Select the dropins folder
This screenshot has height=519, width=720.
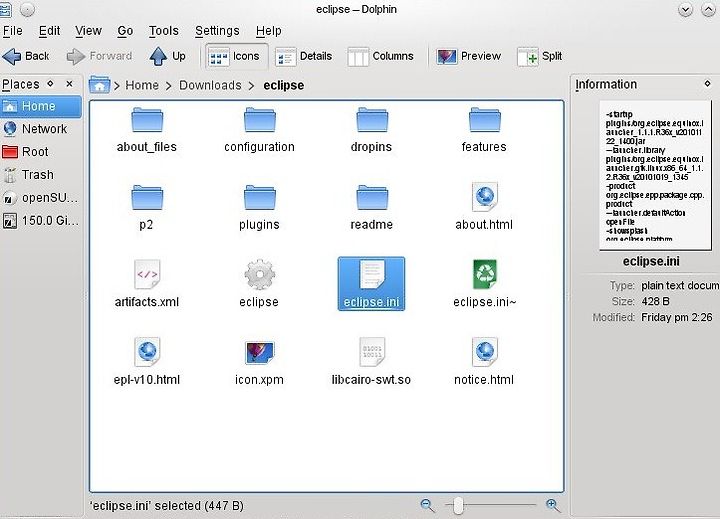[x=371, y=130]
